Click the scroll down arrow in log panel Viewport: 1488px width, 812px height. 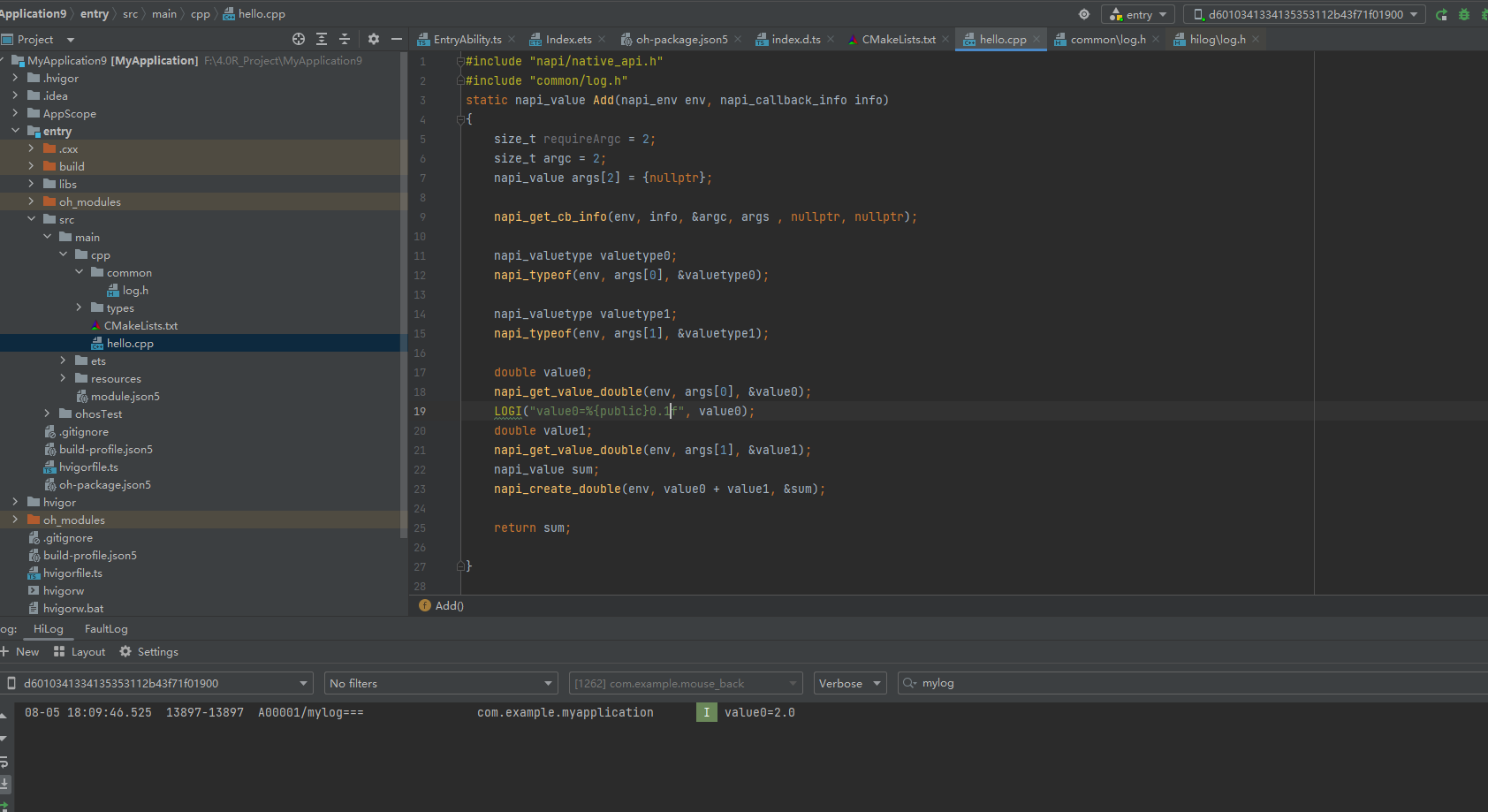coord(4,739)
